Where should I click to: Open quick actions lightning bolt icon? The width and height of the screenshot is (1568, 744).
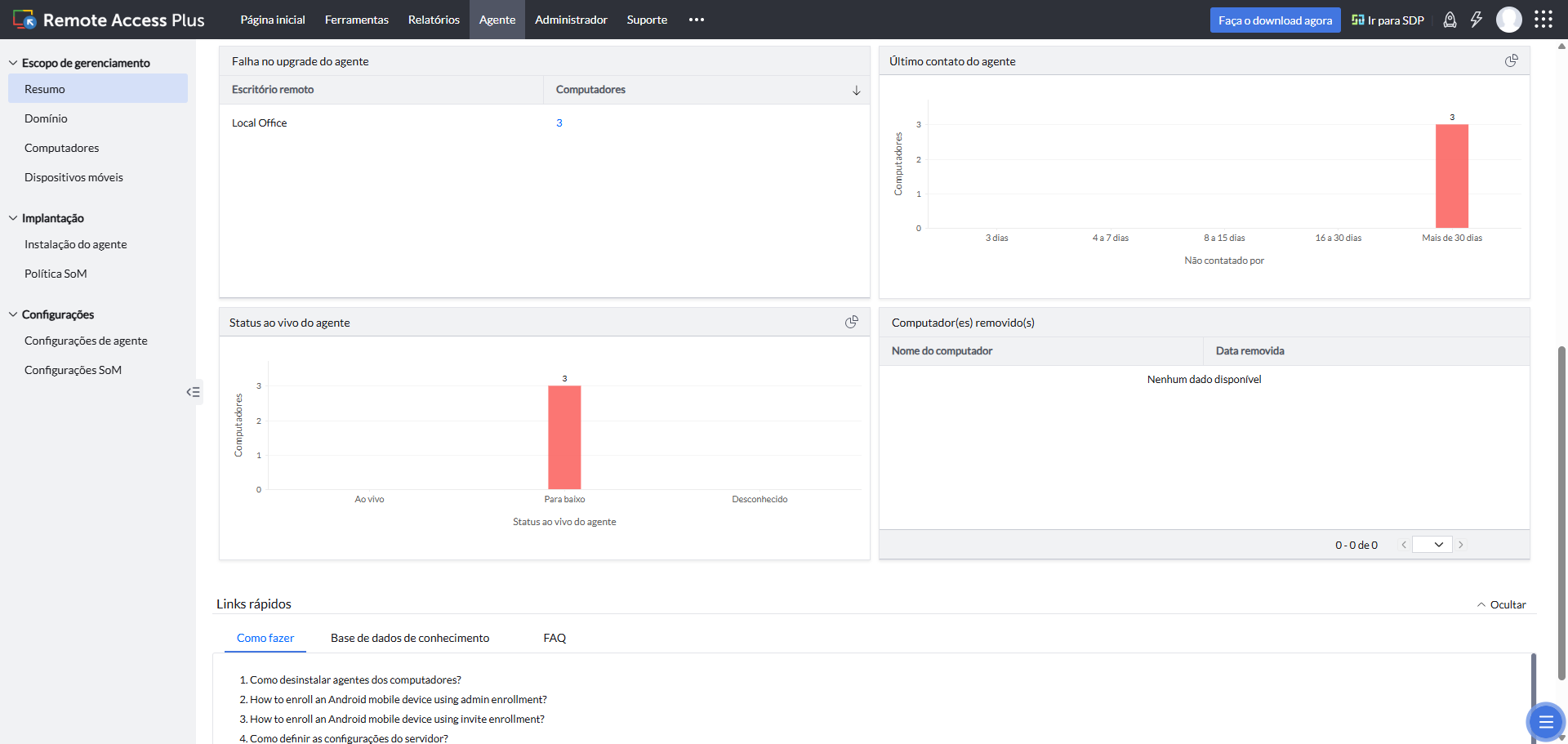[x=1477, y=20]
